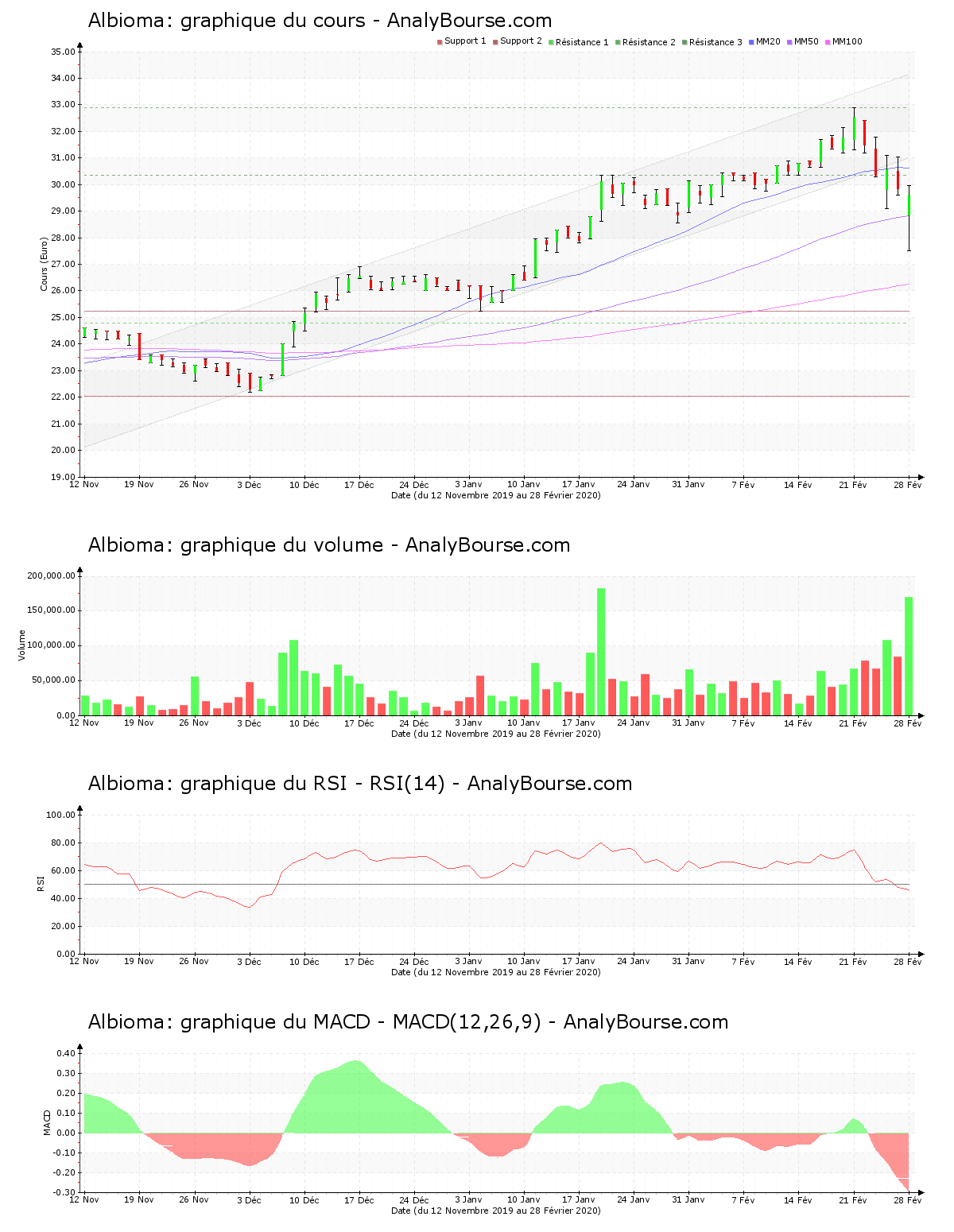This screenshot has height=1232, width=954.
Task: Click the MM20 blue legend swatch
Action: [751, 42]
